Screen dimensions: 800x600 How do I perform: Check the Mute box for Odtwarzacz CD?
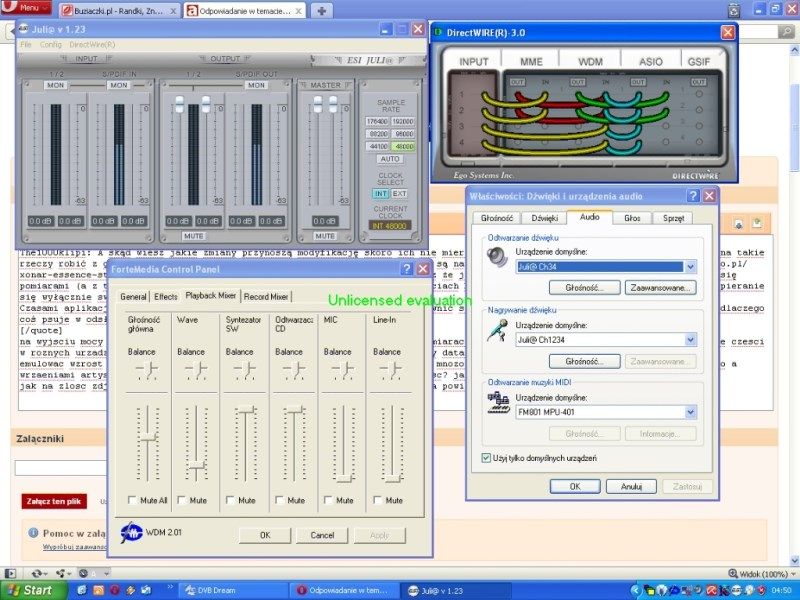click(279, 500)
